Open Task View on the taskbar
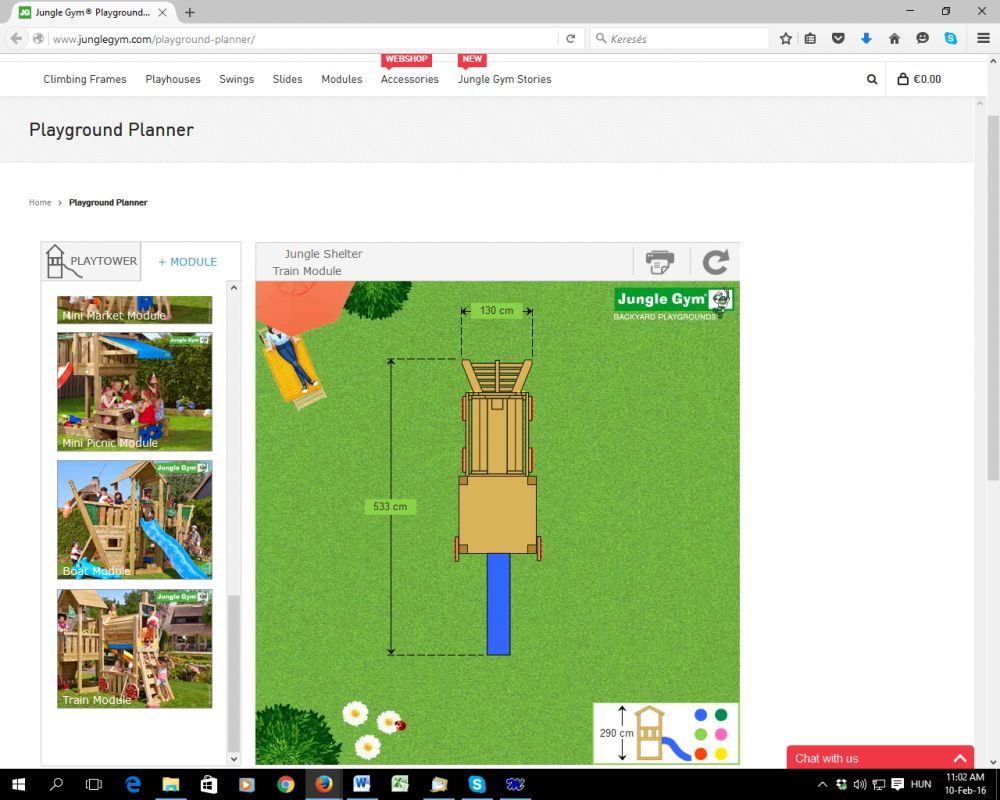This screenshot has width=1000, height=800. click(94, 784)
